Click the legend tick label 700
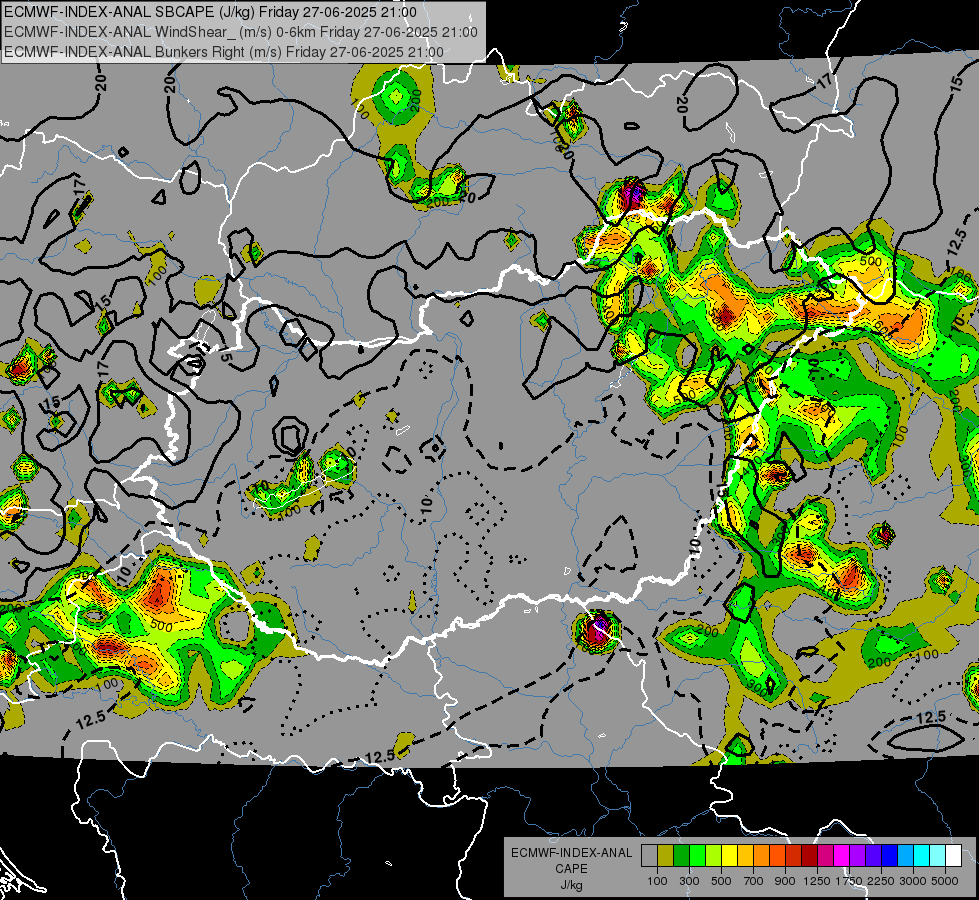 754,881
